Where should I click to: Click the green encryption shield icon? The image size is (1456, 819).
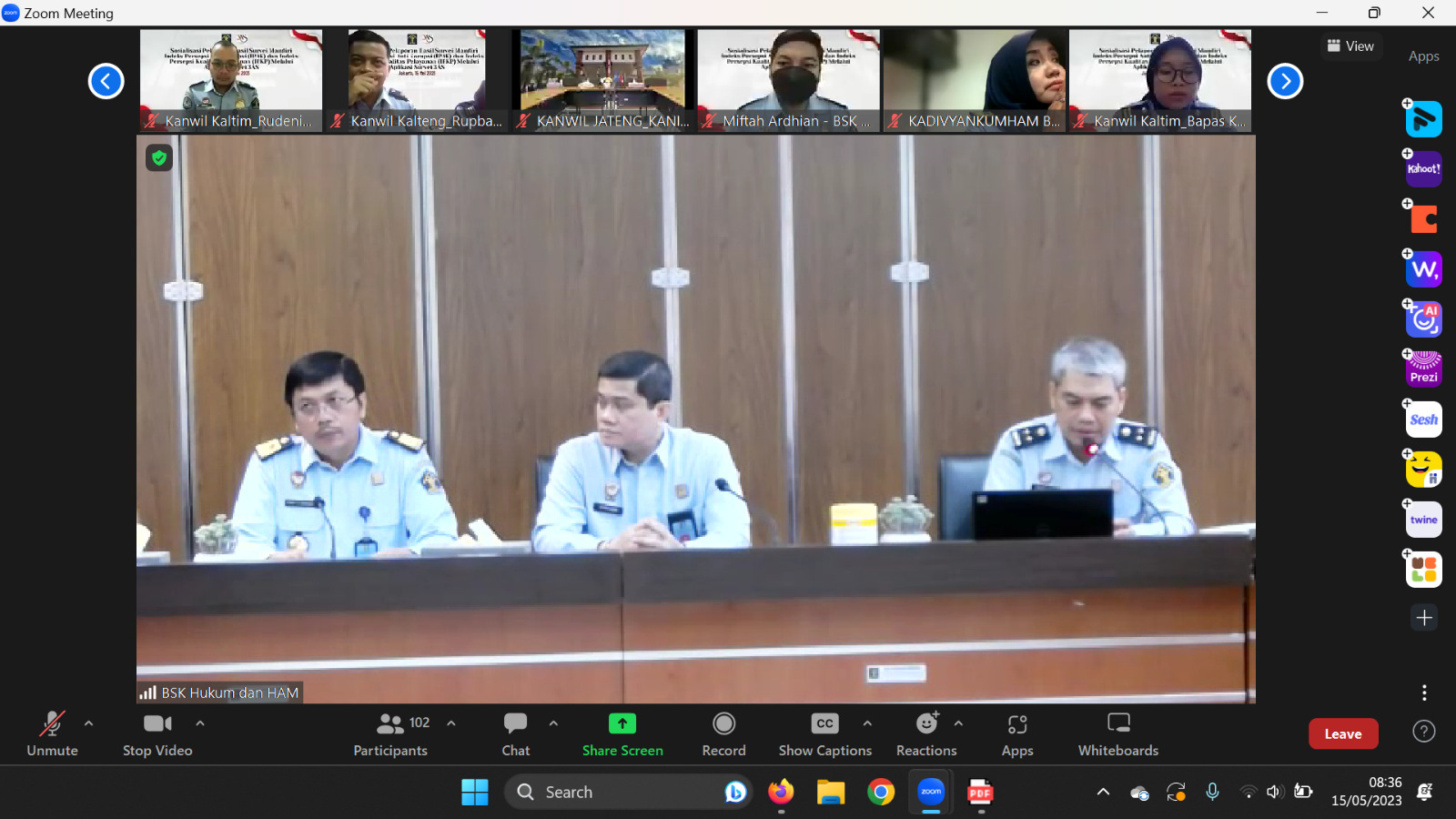(159, 158)
